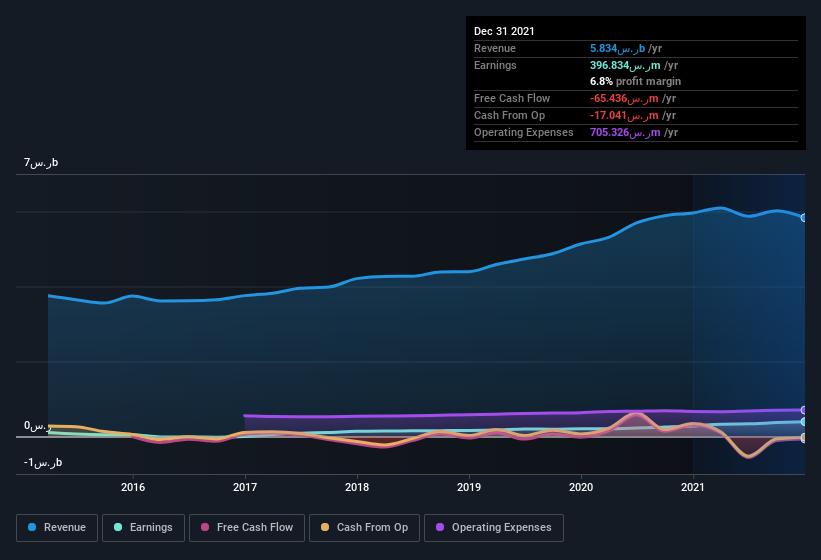The image size is (821, 560).
Task: Toggle the Cash From Op legend button
Action: (364, 528)
